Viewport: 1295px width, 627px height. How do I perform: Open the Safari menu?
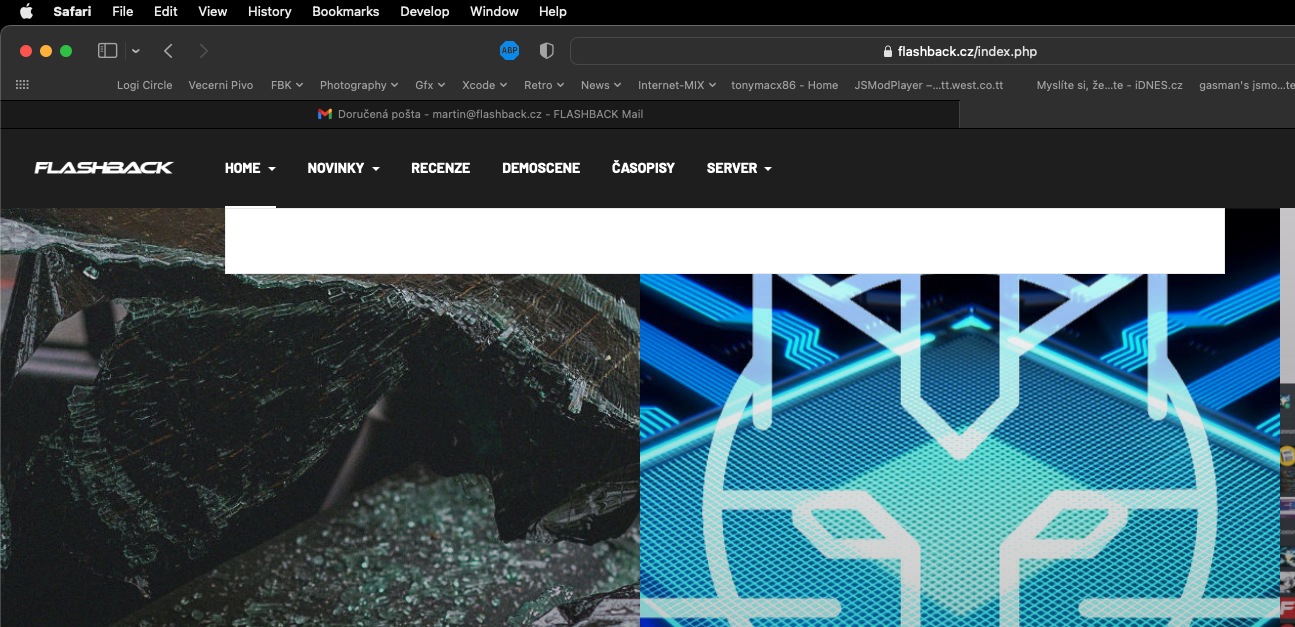[x=72, y=12]
